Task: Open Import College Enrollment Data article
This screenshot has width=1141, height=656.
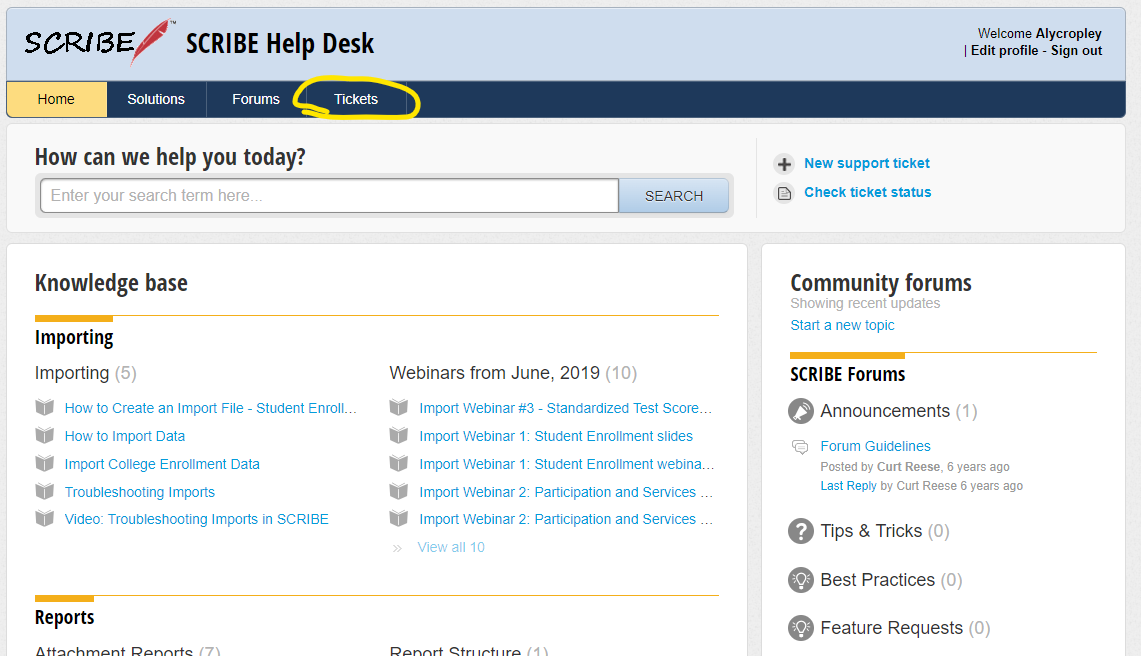Action: click(x=162, y=465)
